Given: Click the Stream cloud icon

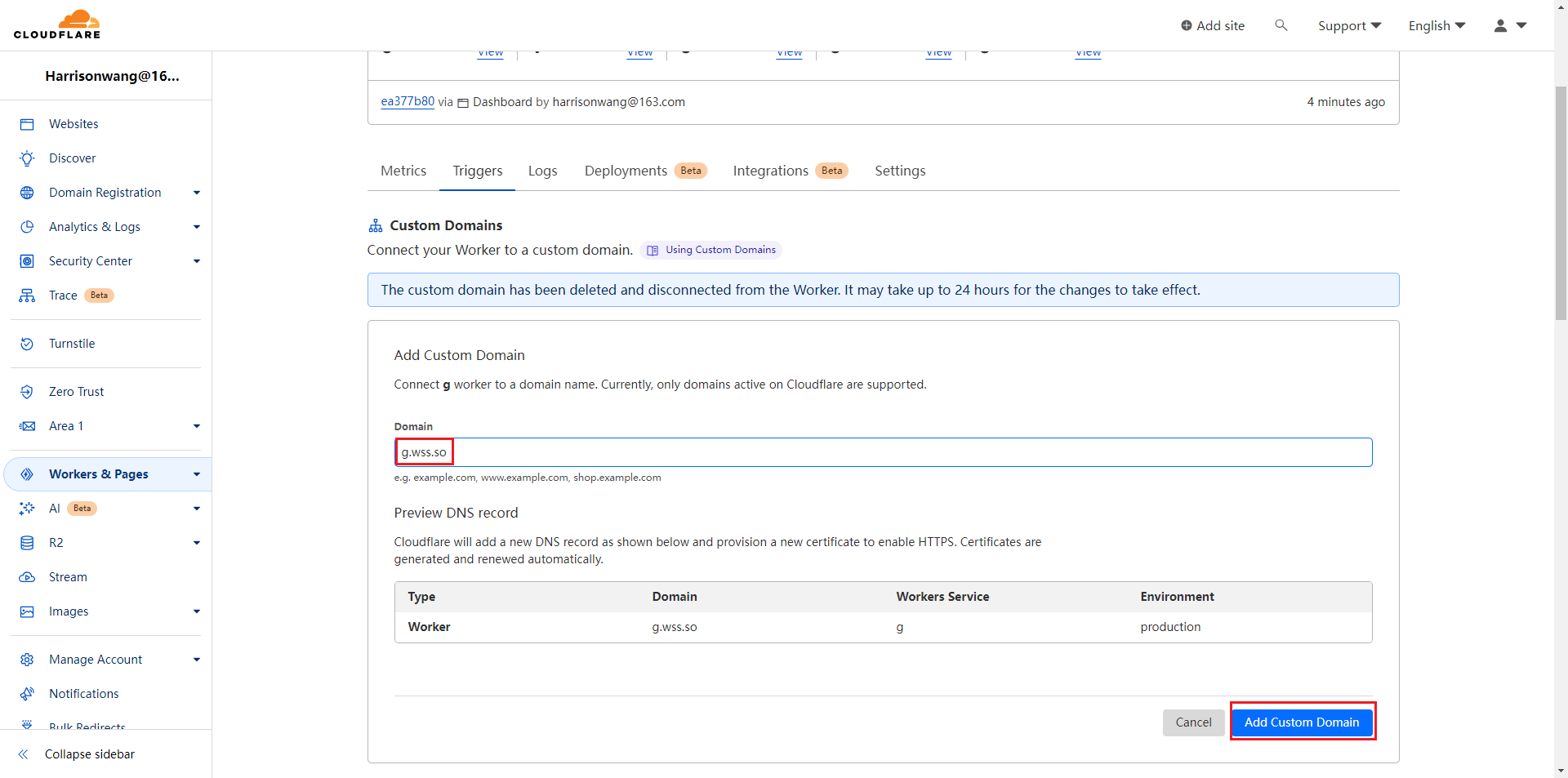Looking at the screenshot, I should click(27, 577).
